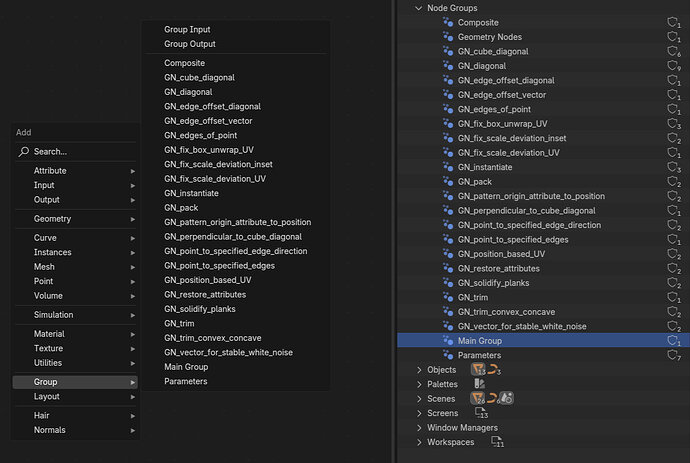This screenshot has width=690, height=463.
Task: Toggle fake user shield for Main Group
Action: (673, 341)
